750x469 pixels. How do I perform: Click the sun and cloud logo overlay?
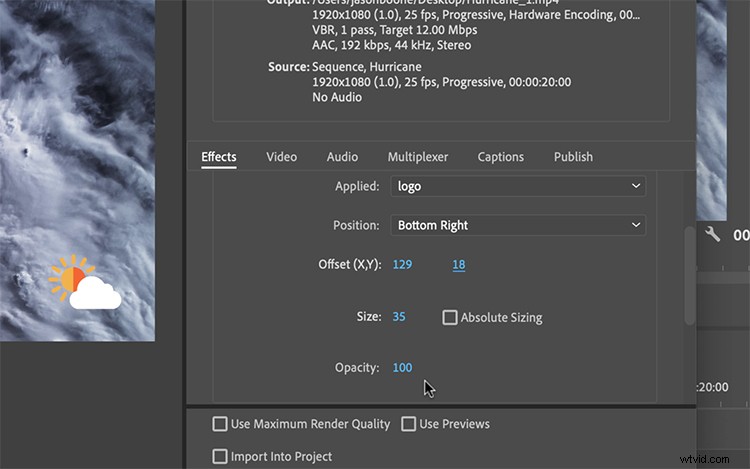(85, 282)
